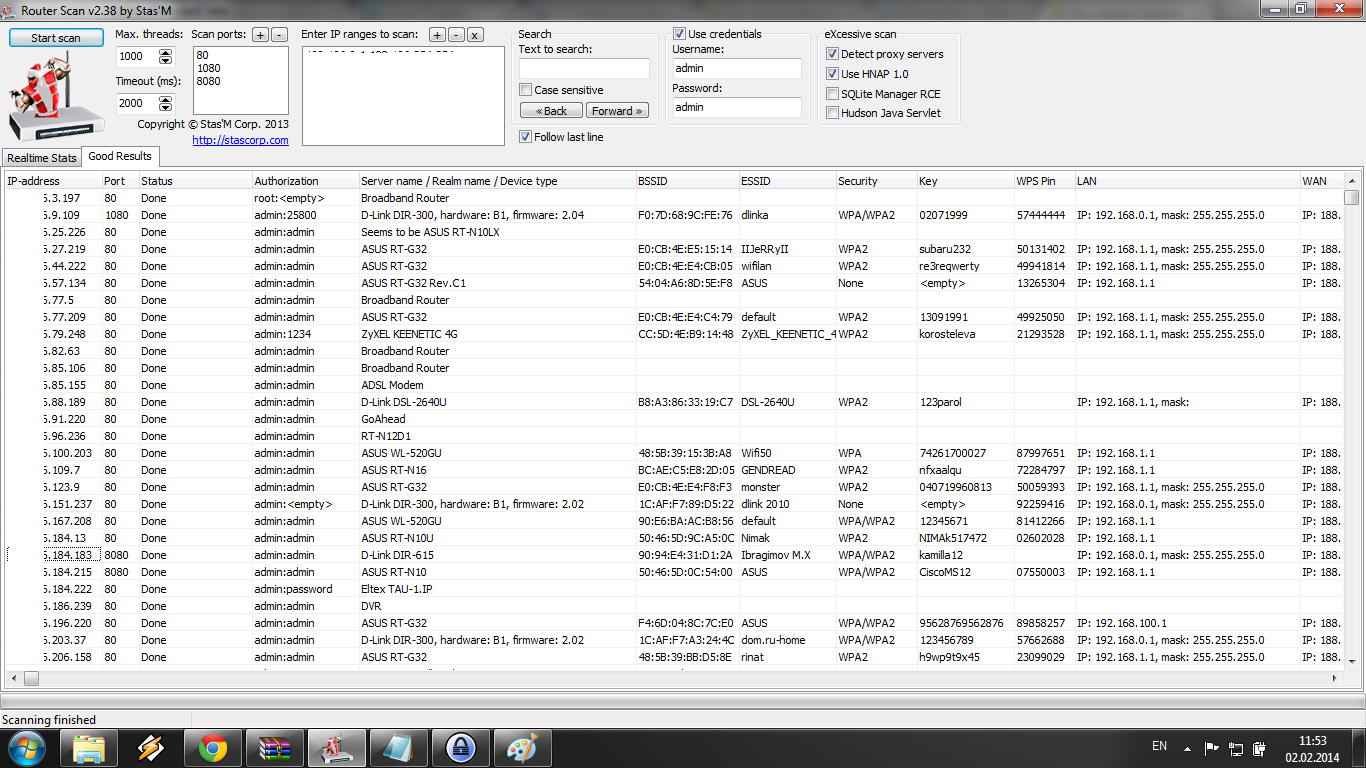
Task: Open WinRAR from the taskbar
Action: [x=273, y=747]
